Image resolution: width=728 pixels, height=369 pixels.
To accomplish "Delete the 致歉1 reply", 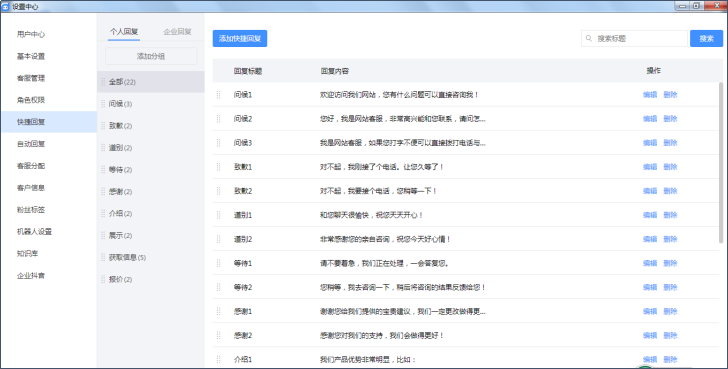I will [x=670, y=167].
